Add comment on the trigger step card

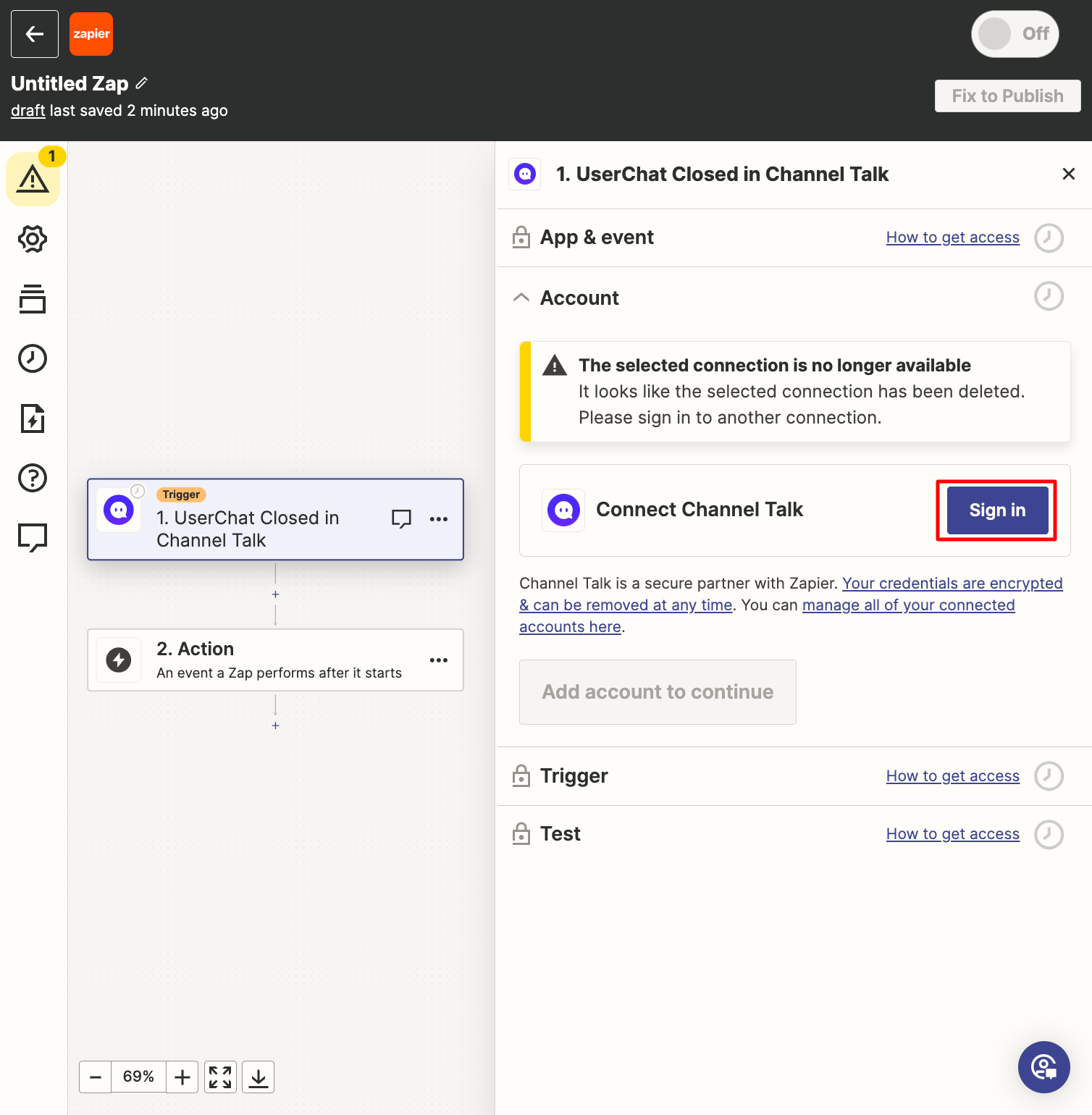point(401,519)
